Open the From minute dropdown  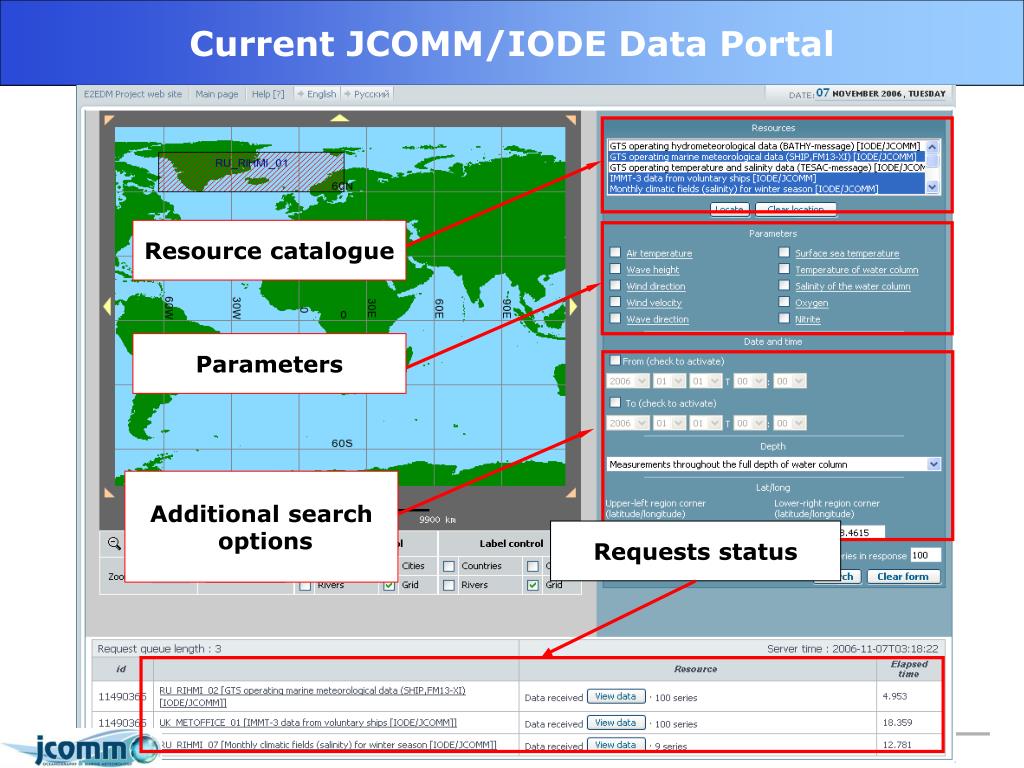pyautogui.click(x=790, y=381)
